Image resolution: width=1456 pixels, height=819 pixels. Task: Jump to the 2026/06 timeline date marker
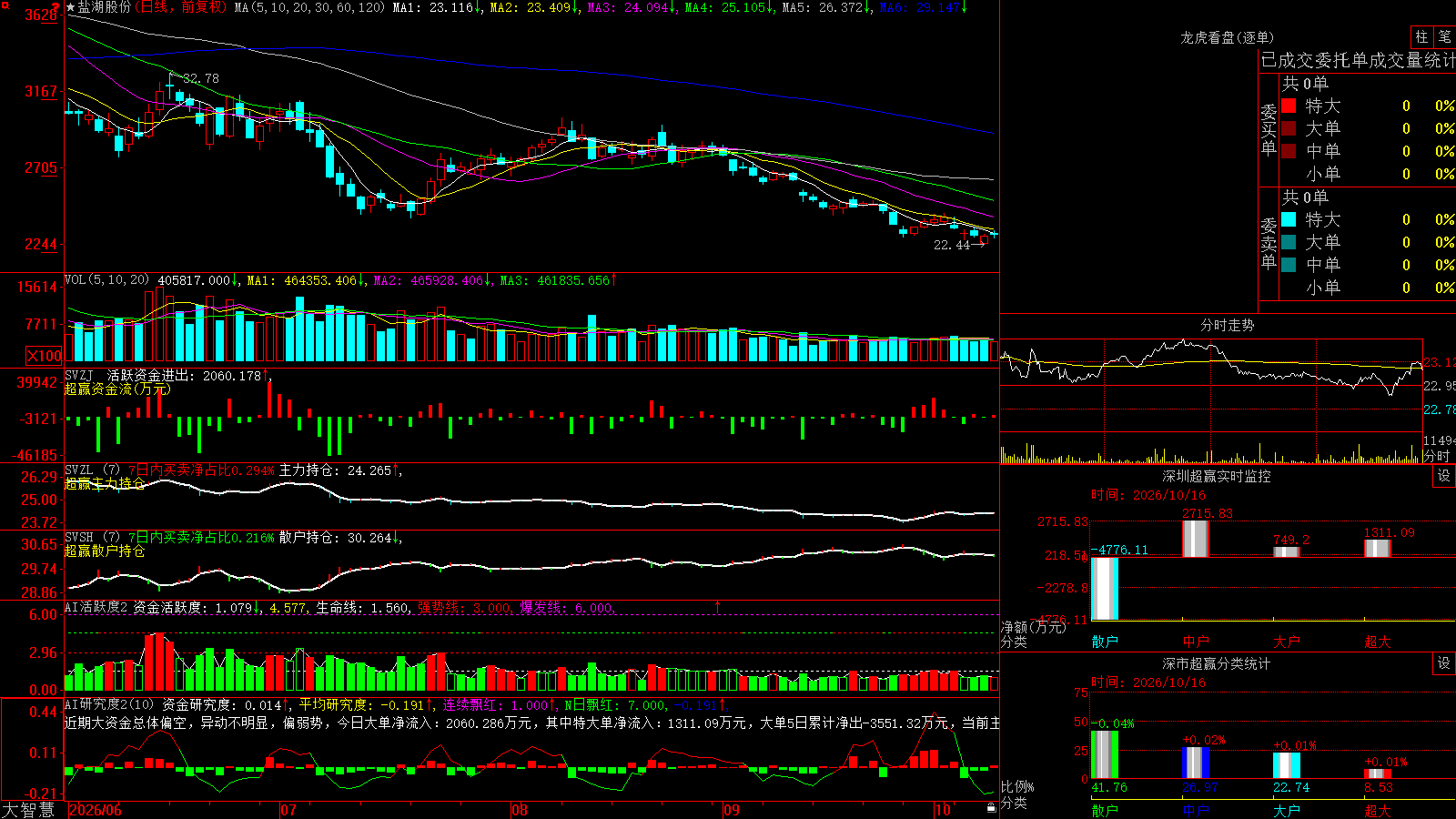click(x=96, y=810)
